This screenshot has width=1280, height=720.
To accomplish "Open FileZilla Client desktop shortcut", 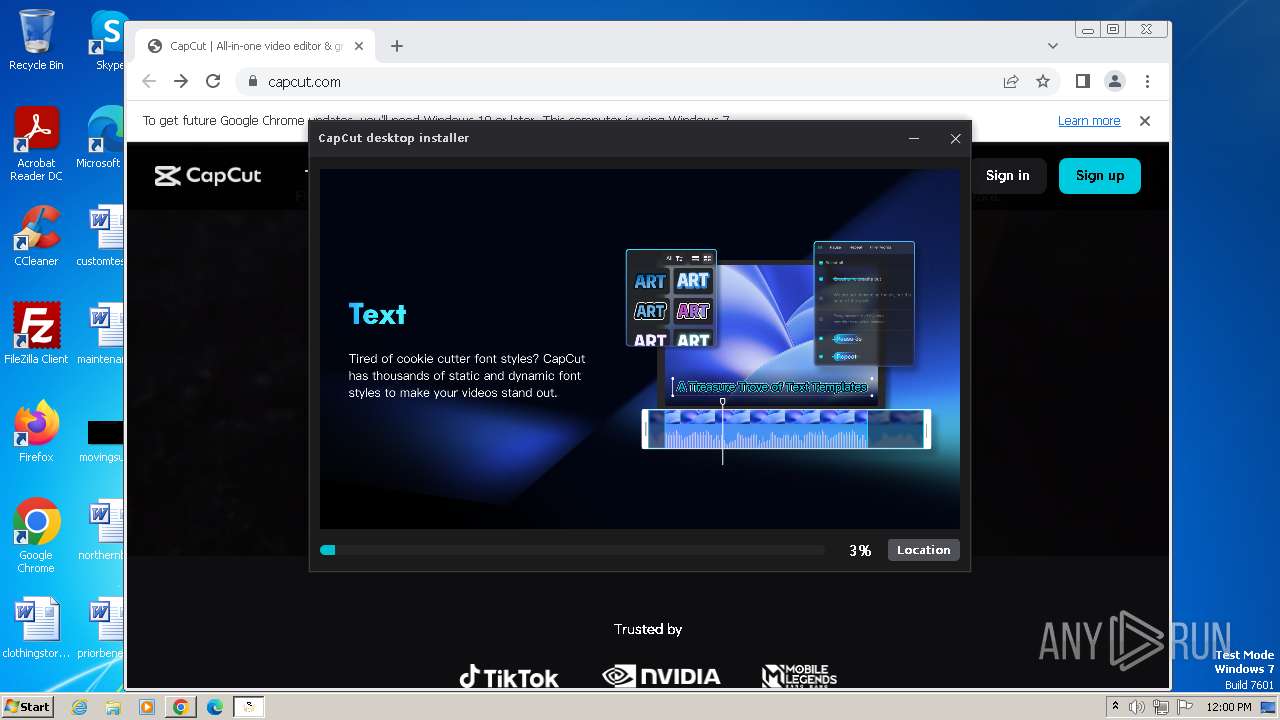I will 36,334.
